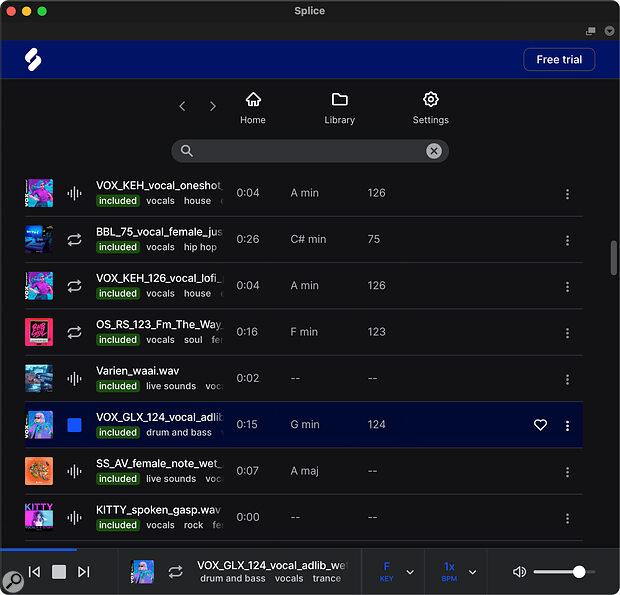Click the waveform icon for Varien_waai.wav
This screenshot has height=595, width=620.
[x=74, y=379]
